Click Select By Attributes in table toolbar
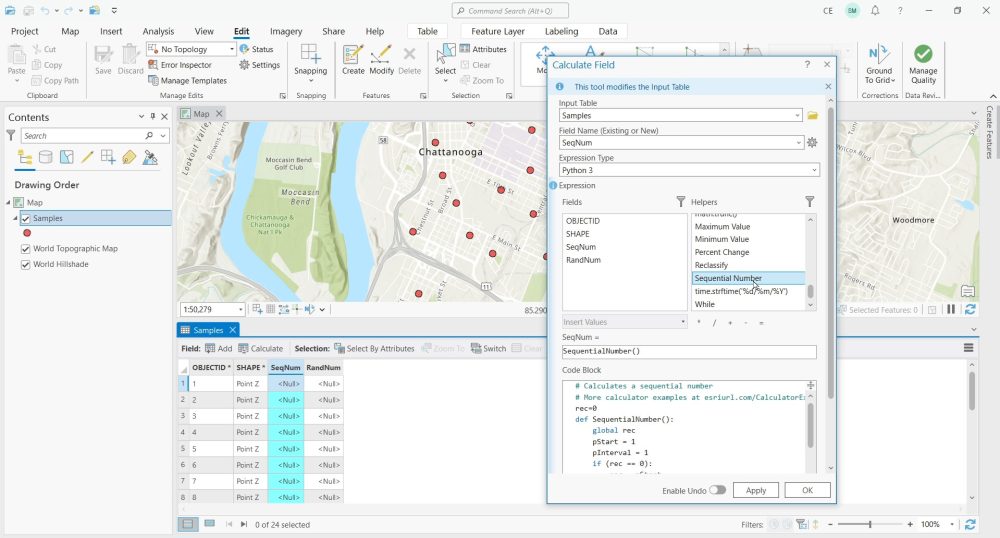1000x538 pixels. 374,349
